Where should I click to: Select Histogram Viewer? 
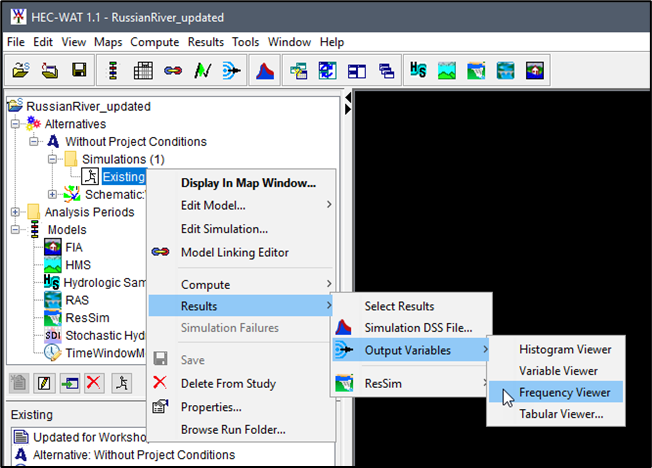tap(556, 349)
